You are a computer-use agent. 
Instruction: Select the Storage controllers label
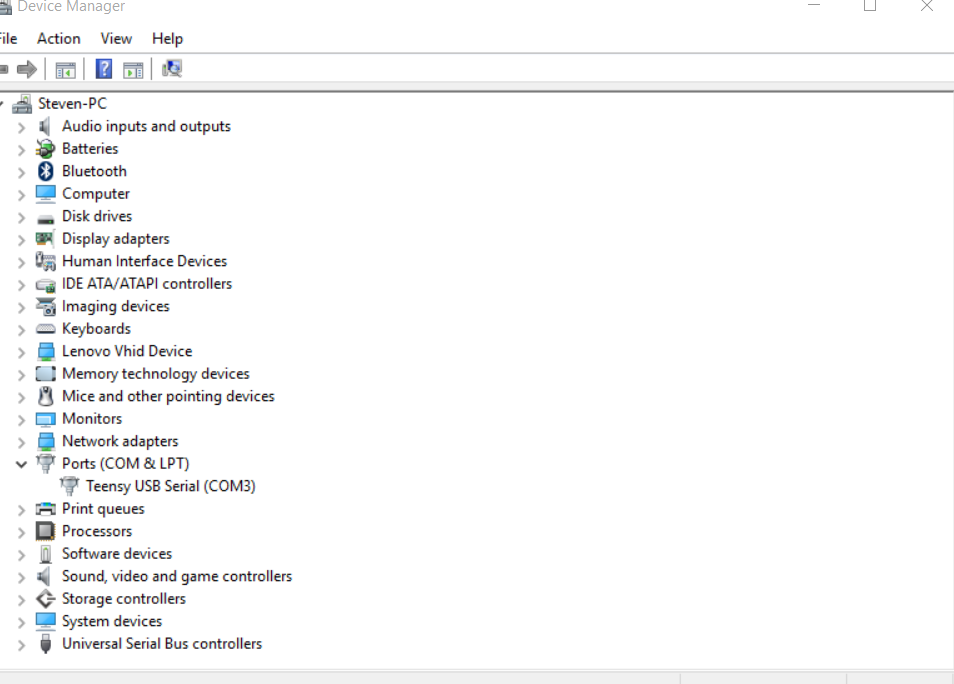tap(124, 599)
